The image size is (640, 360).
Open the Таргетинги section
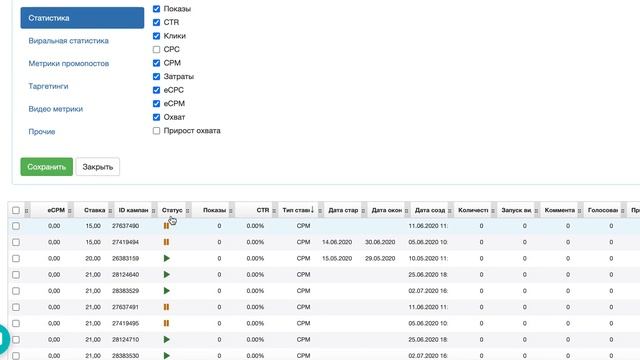click(48, 86)
